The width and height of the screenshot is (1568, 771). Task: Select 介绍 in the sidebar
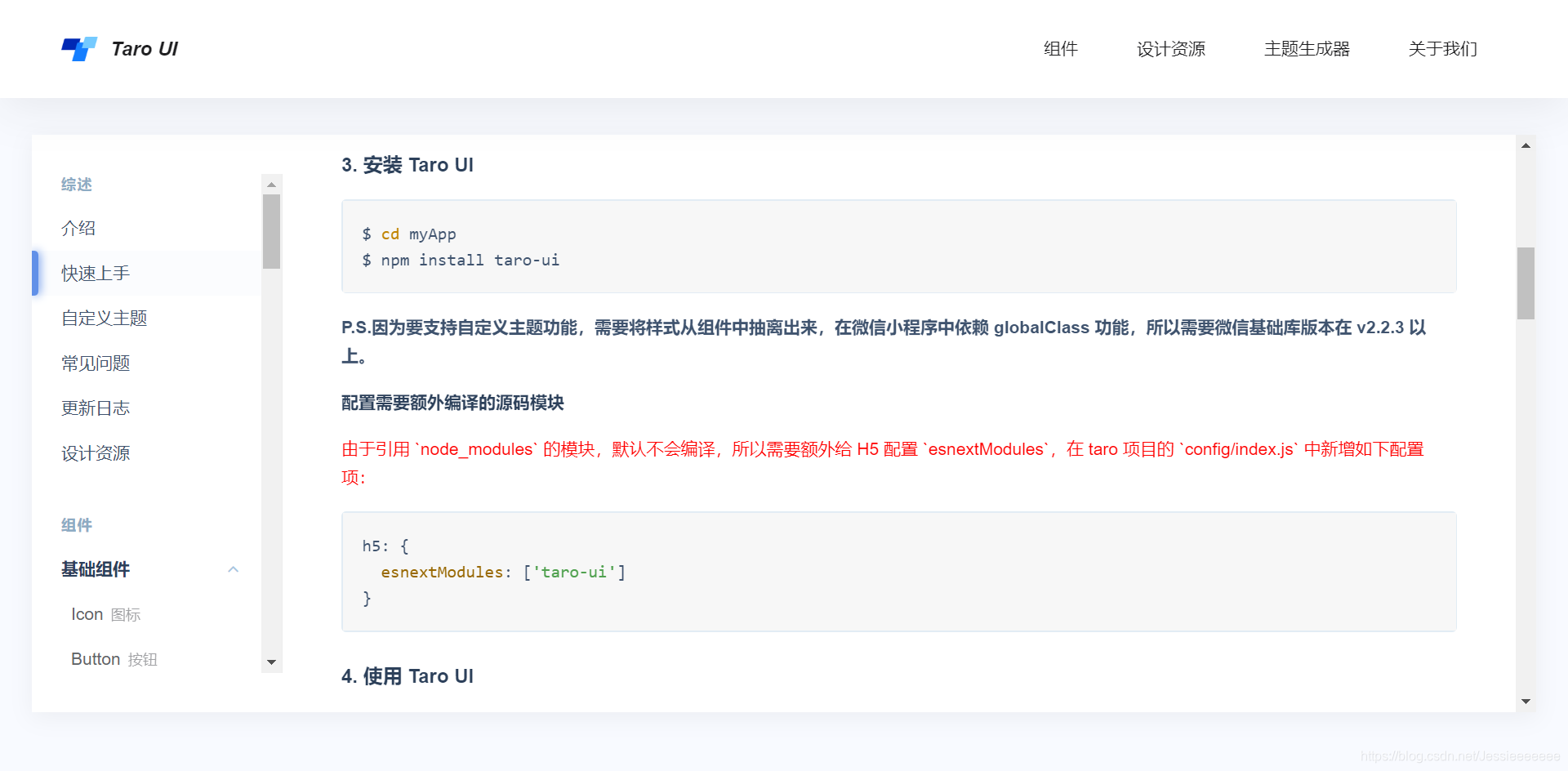78,228
